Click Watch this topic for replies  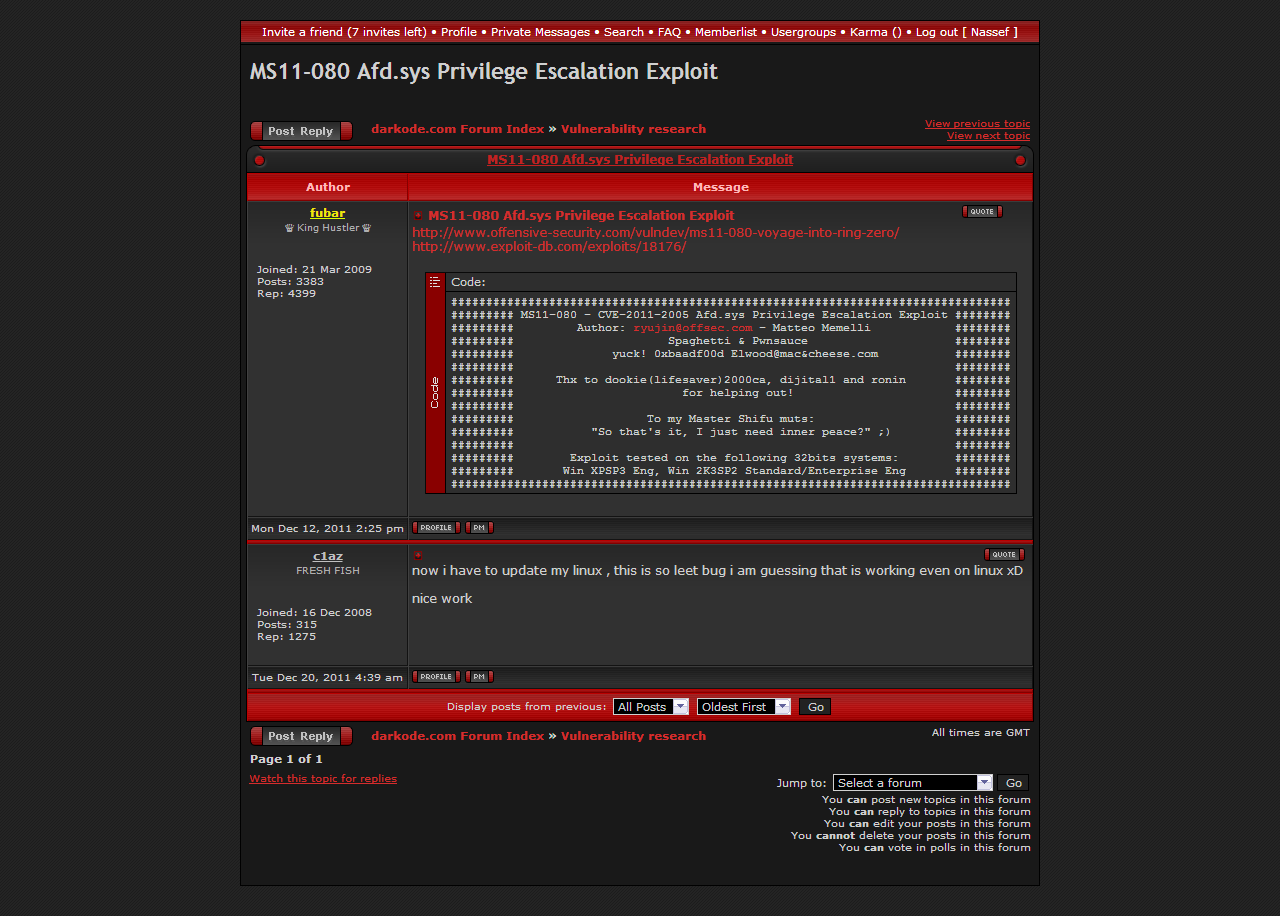point(323,779)
